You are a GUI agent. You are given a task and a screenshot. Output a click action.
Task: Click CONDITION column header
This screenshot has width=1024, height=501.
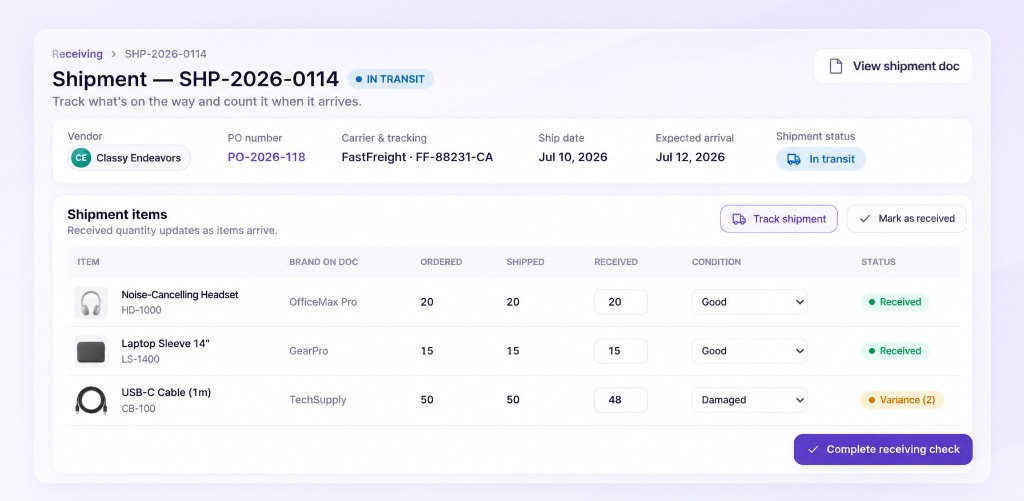[x=716, y=262]
